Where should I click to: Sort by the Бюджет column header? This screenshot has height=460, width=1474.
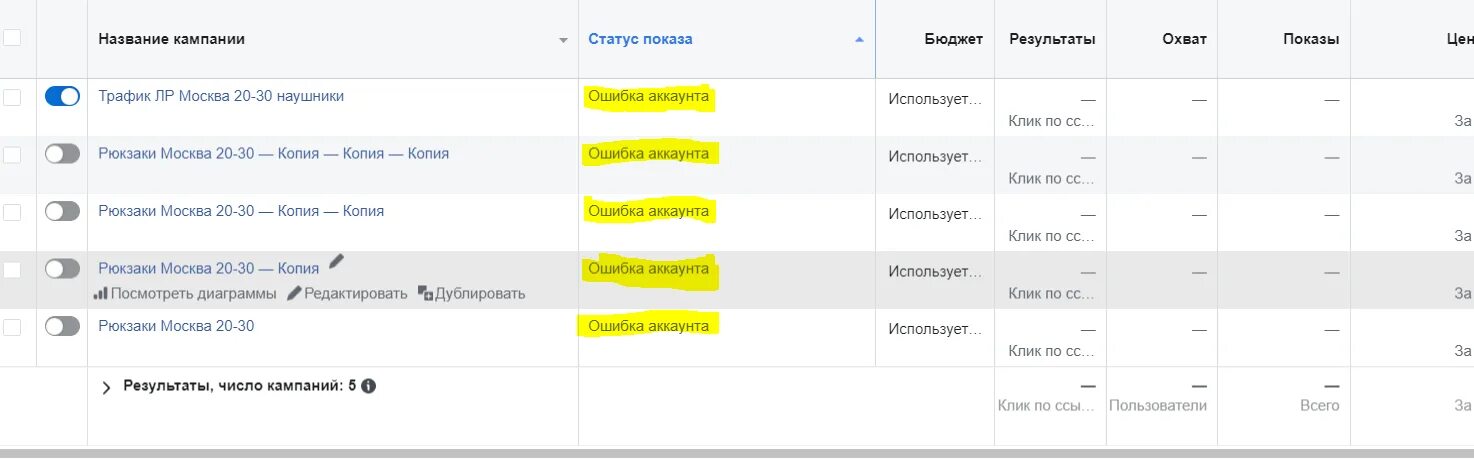point(954,39)
